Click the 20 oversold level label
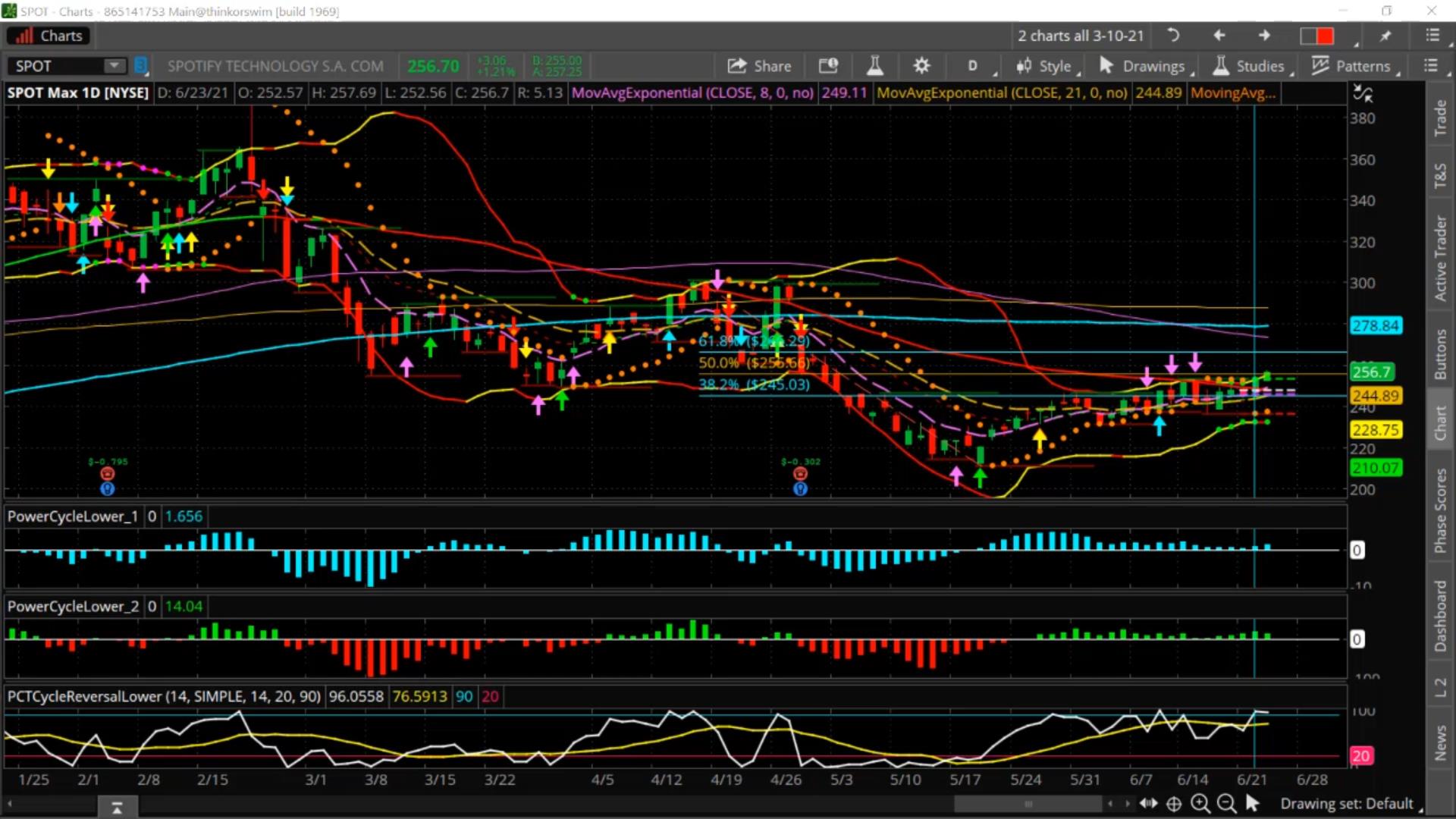 (x=1361, y=756)
